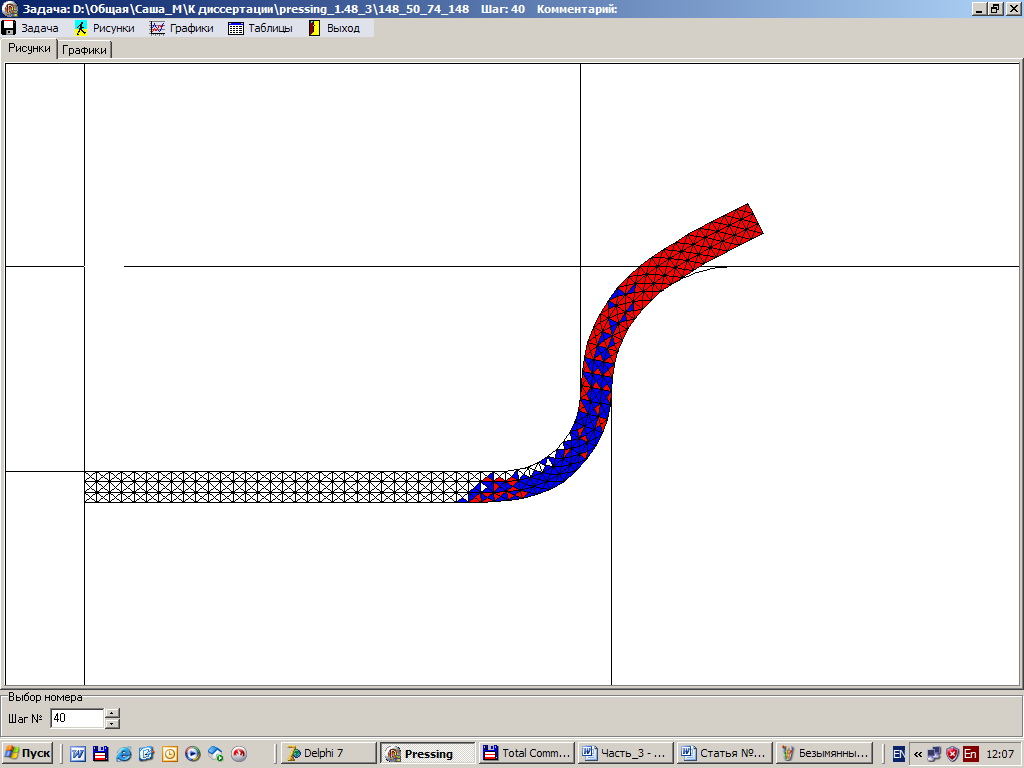Click the Таблицы table grid icon
The height and width of the screenshot is (768, 1024).
pos(236,28)
